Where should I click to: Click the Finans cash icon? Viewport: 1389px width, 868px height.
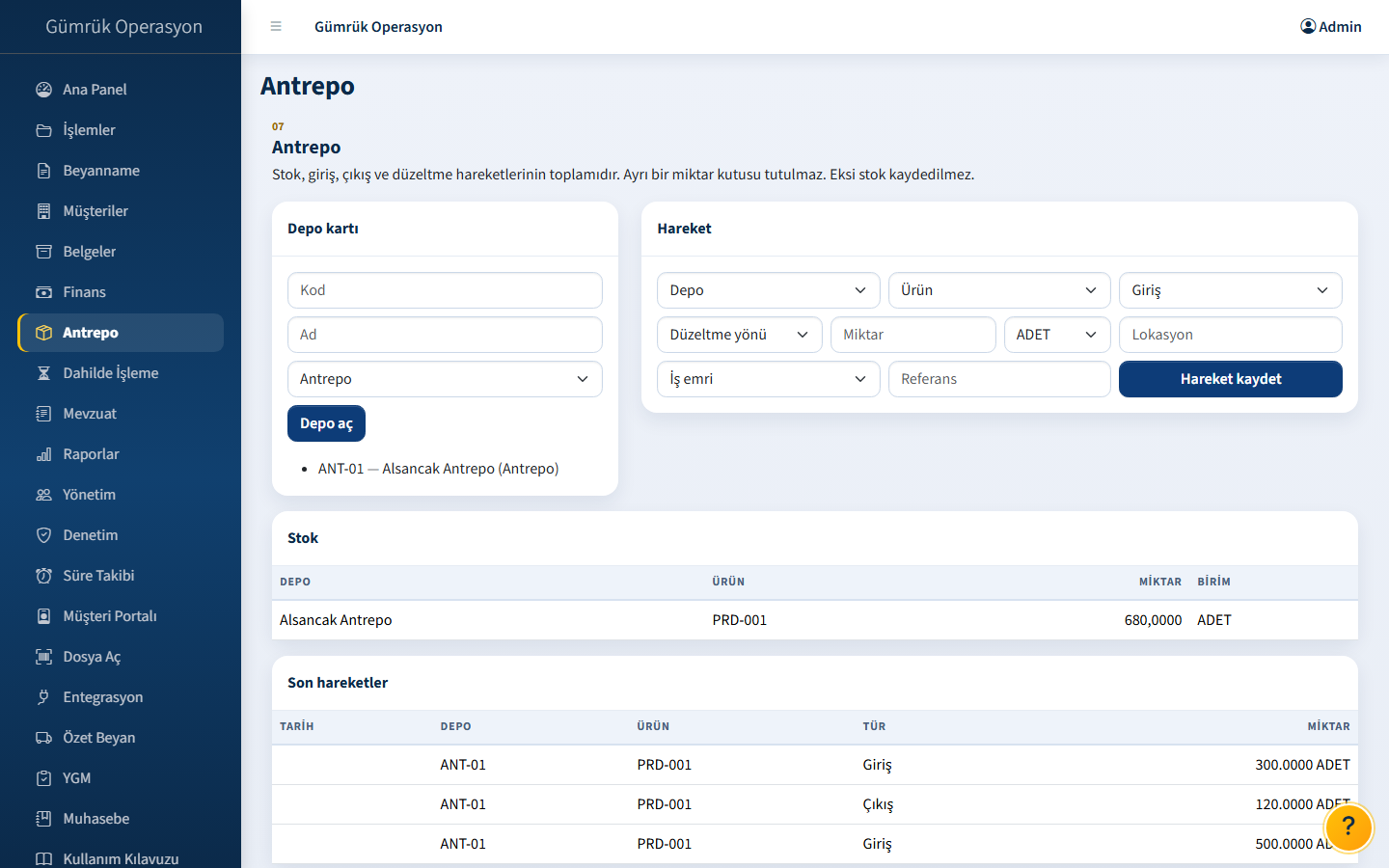pyautogui.click(x=43, y=292)
